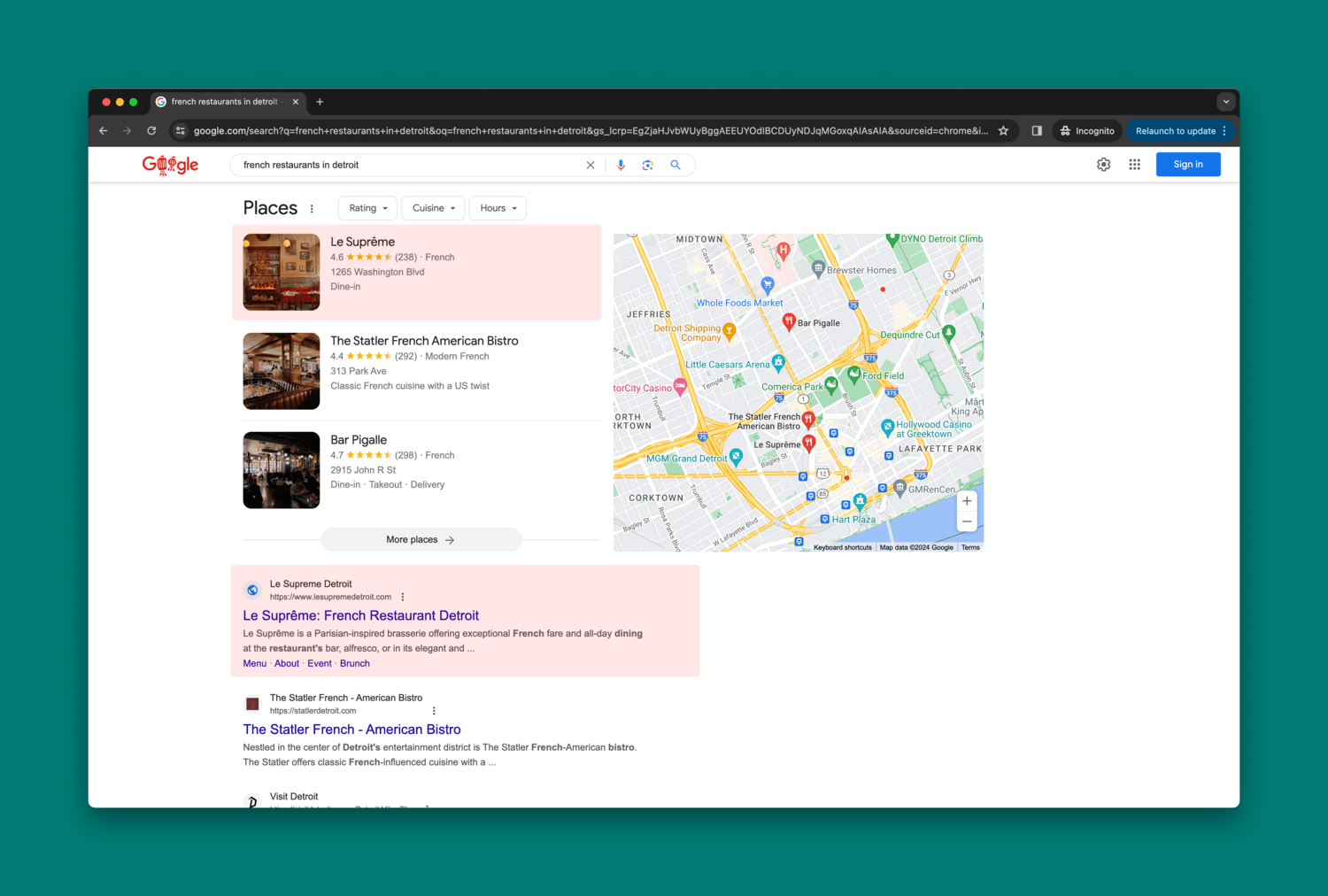Select the Le Suprême place listing title
Screen dimensions: 1328x896
coord(363,242)
